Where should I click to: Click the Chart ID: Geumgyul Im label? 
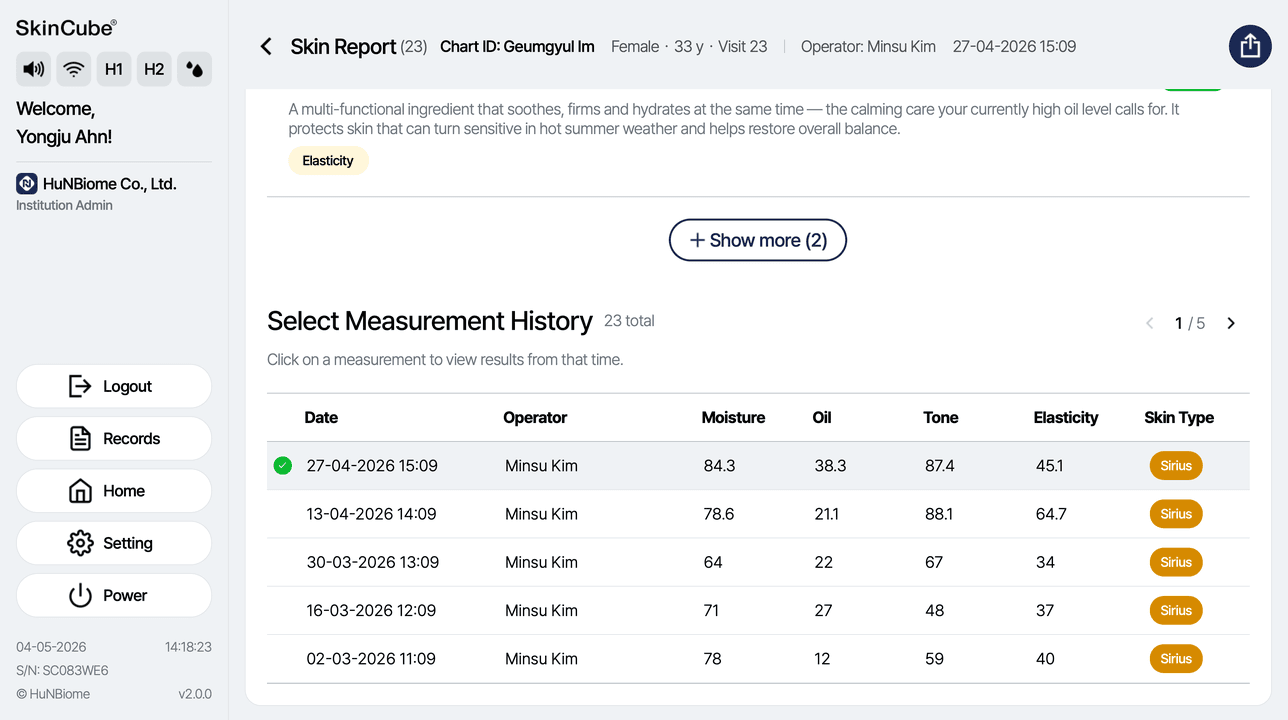click(x=517, y=46)
